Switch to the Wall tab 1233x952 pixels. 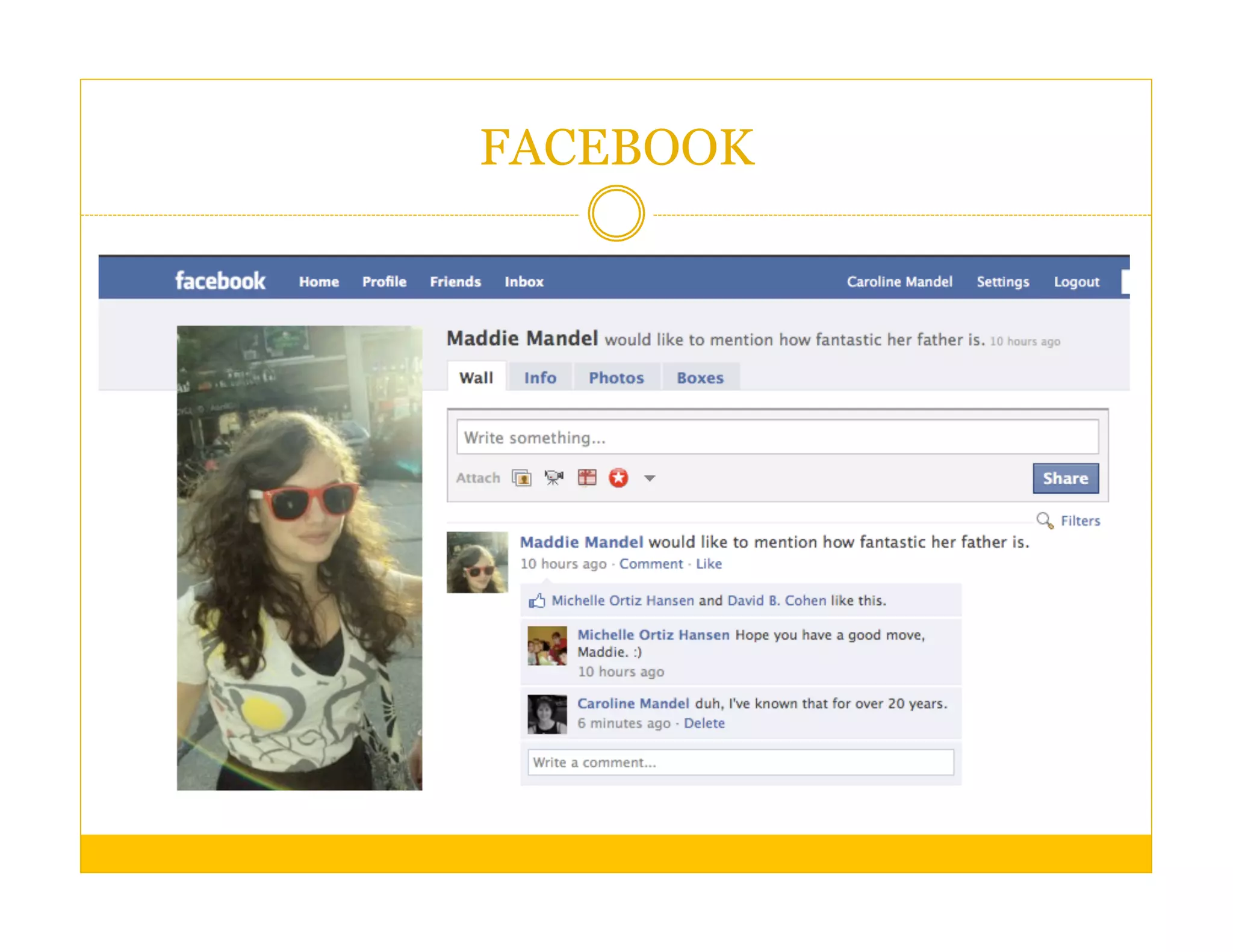pos(476,377)
